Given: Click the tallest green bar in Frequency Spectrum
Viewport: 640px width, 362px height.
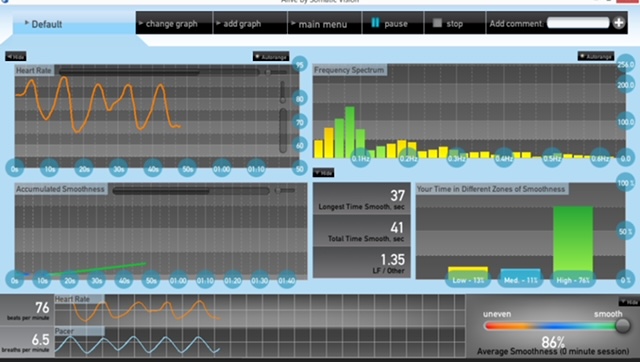Looking at the screenshot, I should [x=349, y=132].
